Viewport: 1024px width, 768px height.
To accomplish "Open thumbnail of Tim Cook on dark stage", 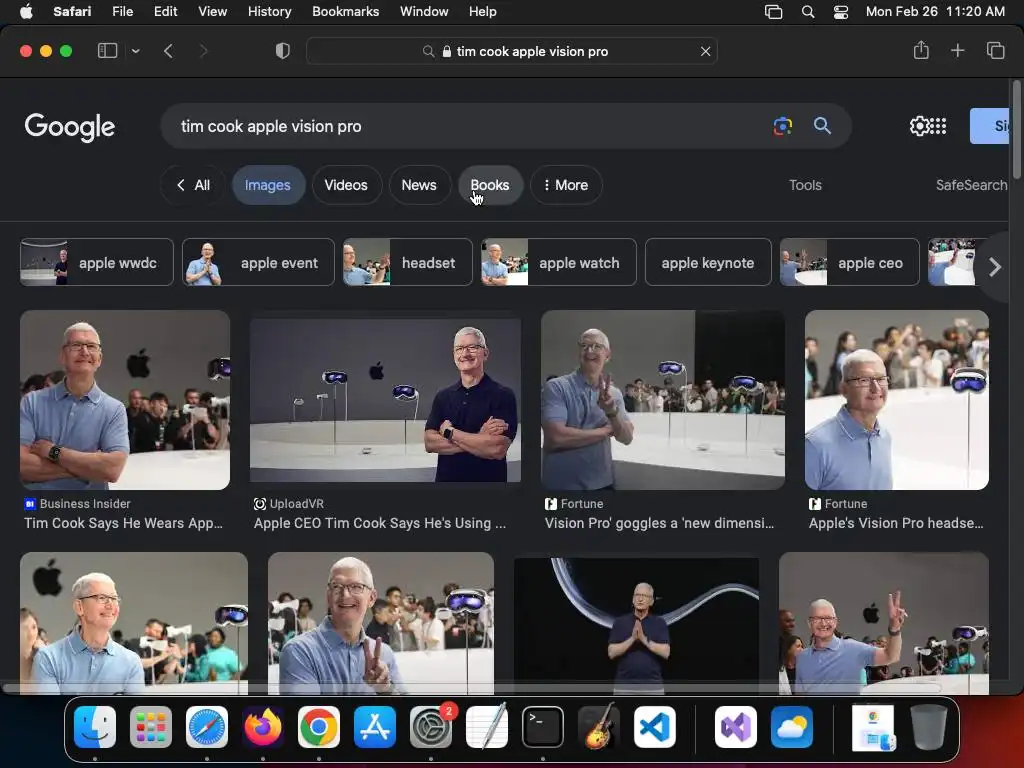I will pyautogui.click(x=637, y=625).
